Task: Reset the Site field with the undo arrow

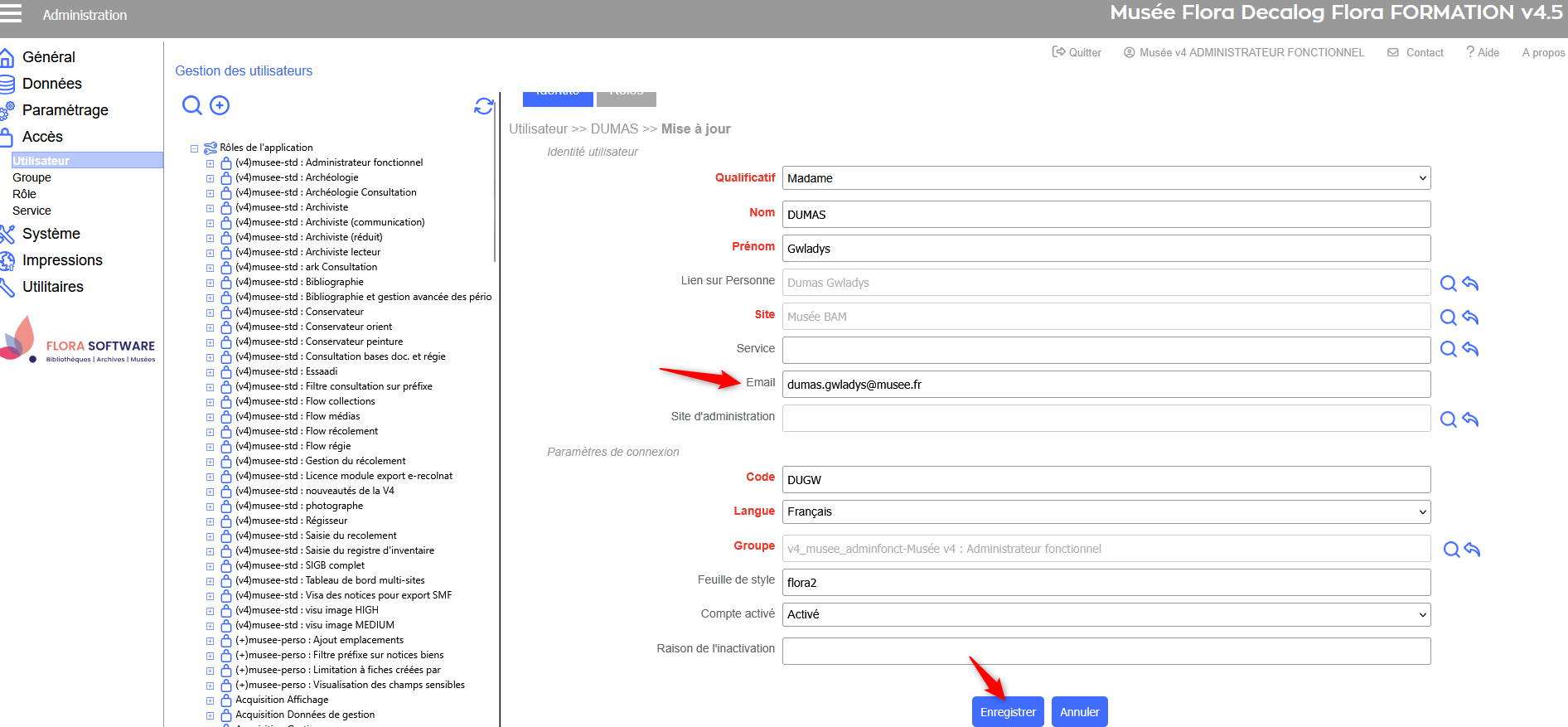Action: pos(1471,317)
